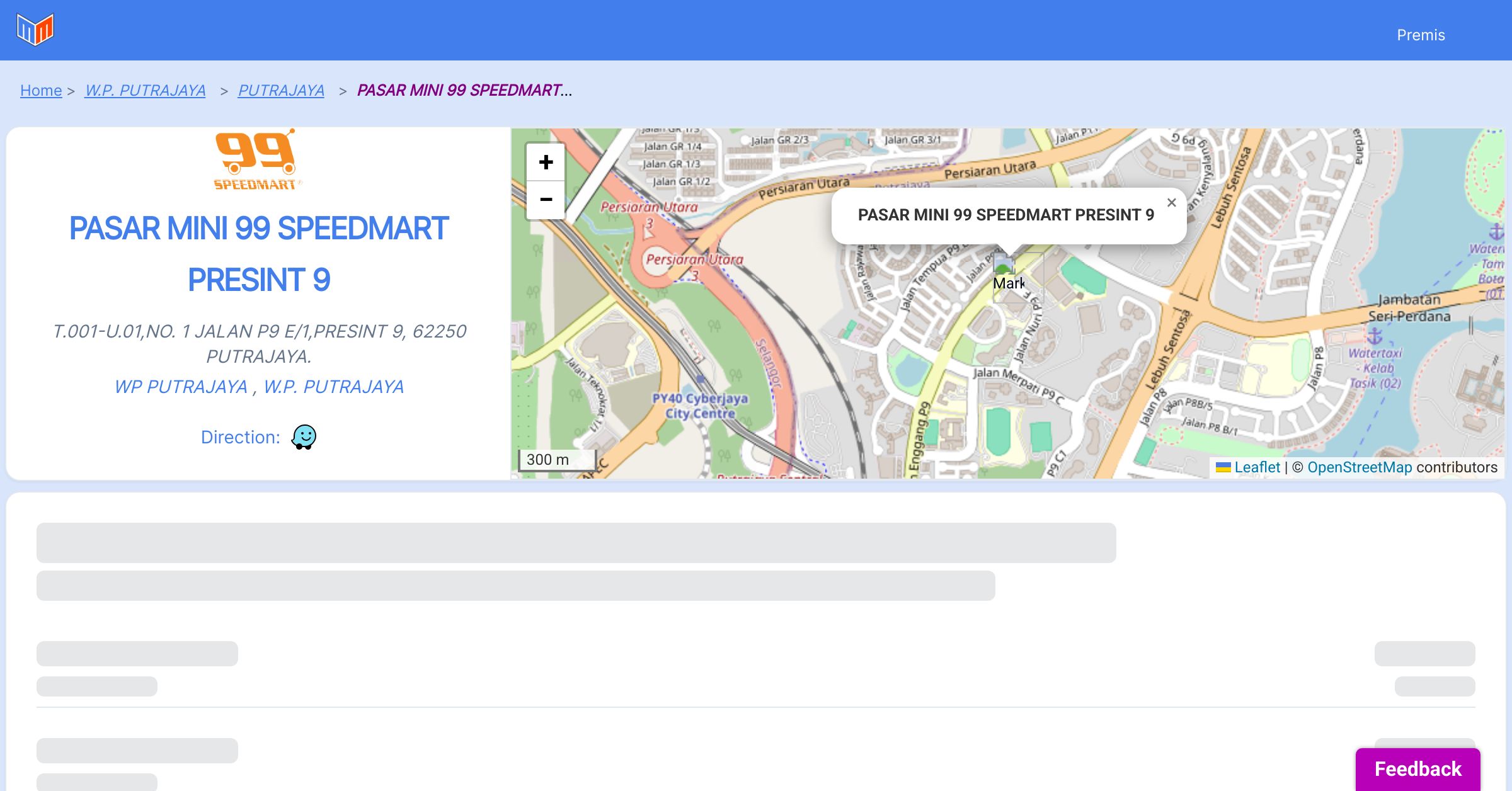Zoom out on the map
Viewport: 1512px width, 791px height.
coord(546,200)
